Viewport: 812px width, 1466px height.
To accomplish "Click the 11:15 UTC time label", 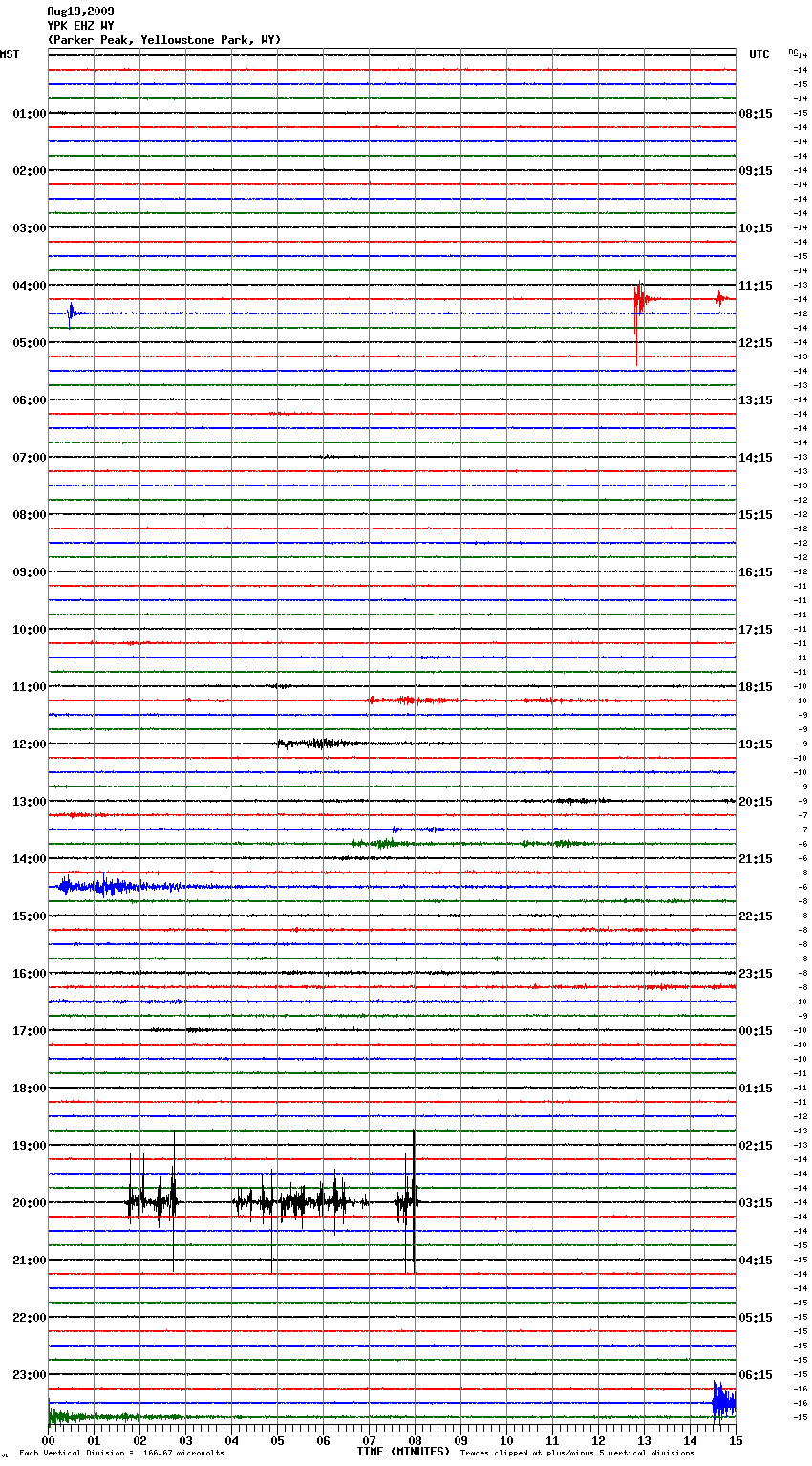I will 756,286.
